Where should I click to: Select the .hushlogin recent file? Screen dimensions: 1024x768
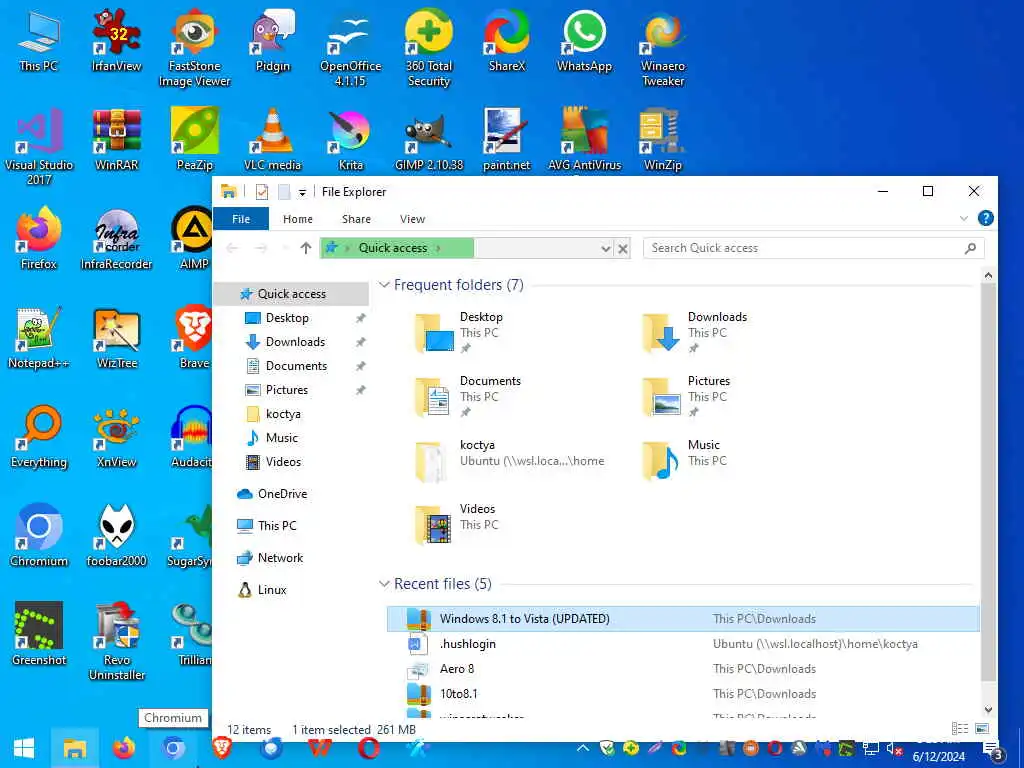[x=683, y=644]
